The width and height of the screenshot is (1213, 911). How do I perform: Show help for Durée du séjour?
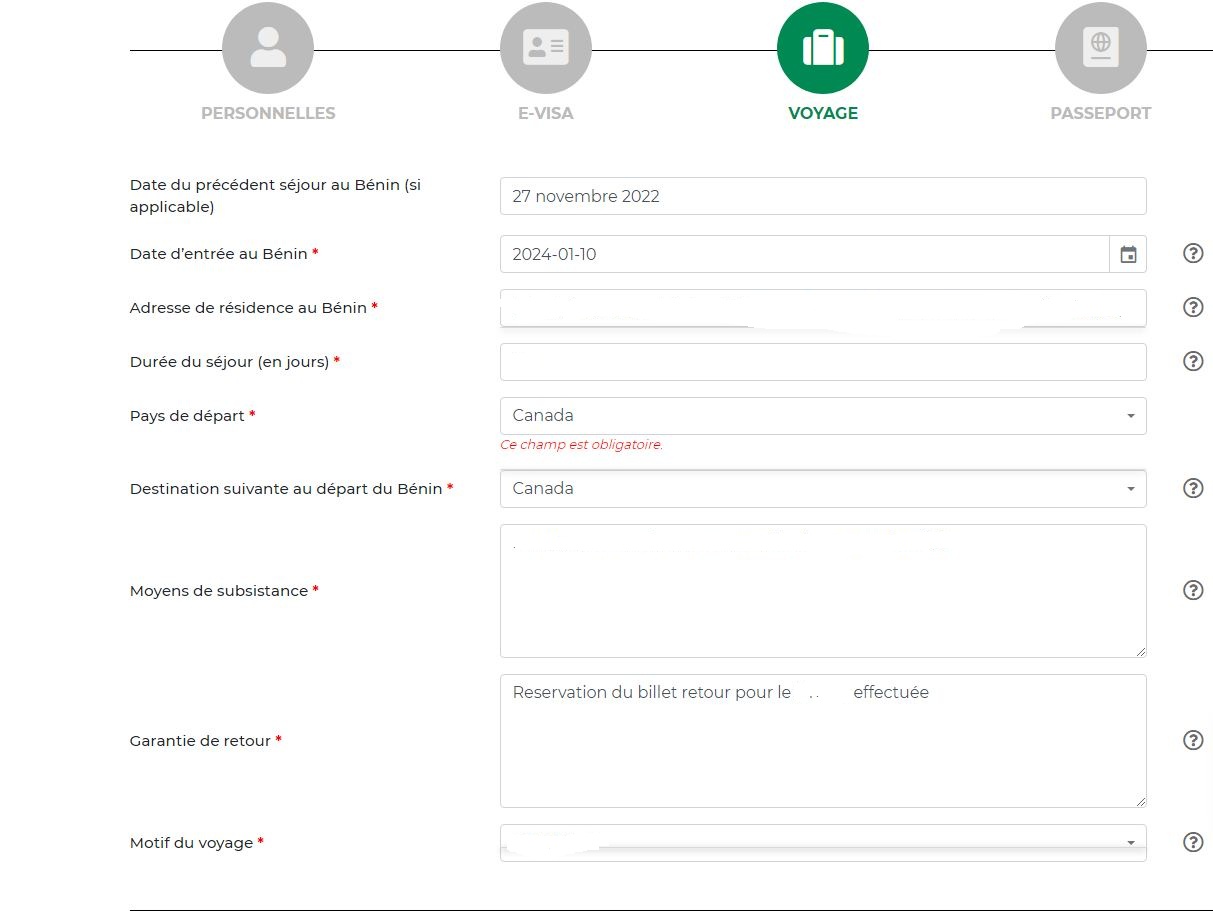(x=1193, y=361)
